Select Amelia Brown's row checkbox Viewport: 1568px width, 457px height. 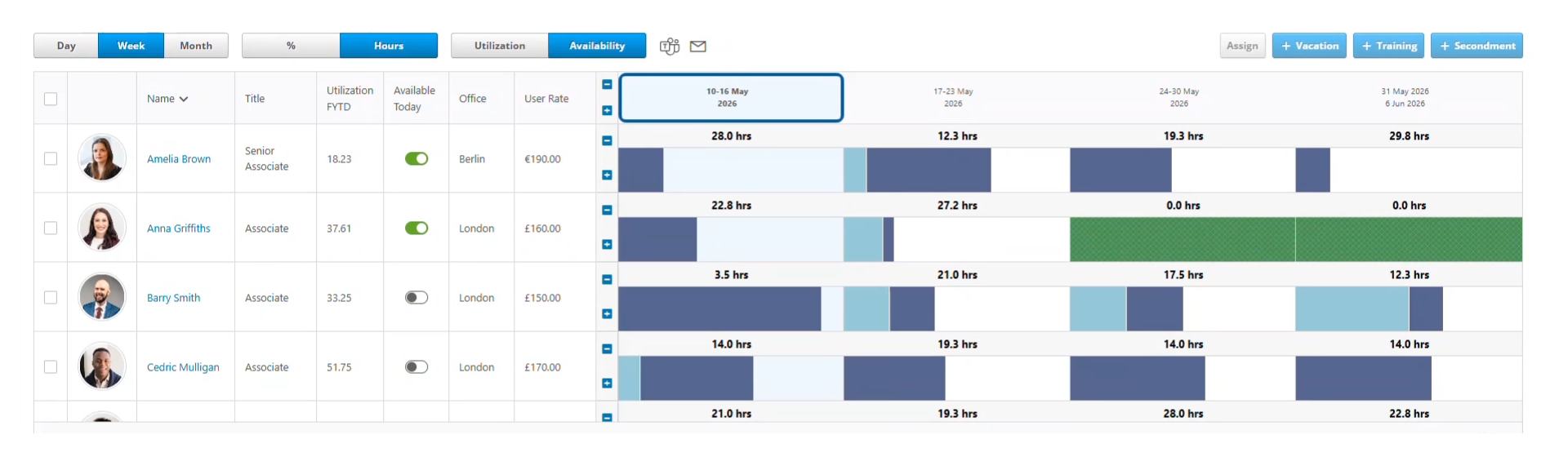pos(51,158)
